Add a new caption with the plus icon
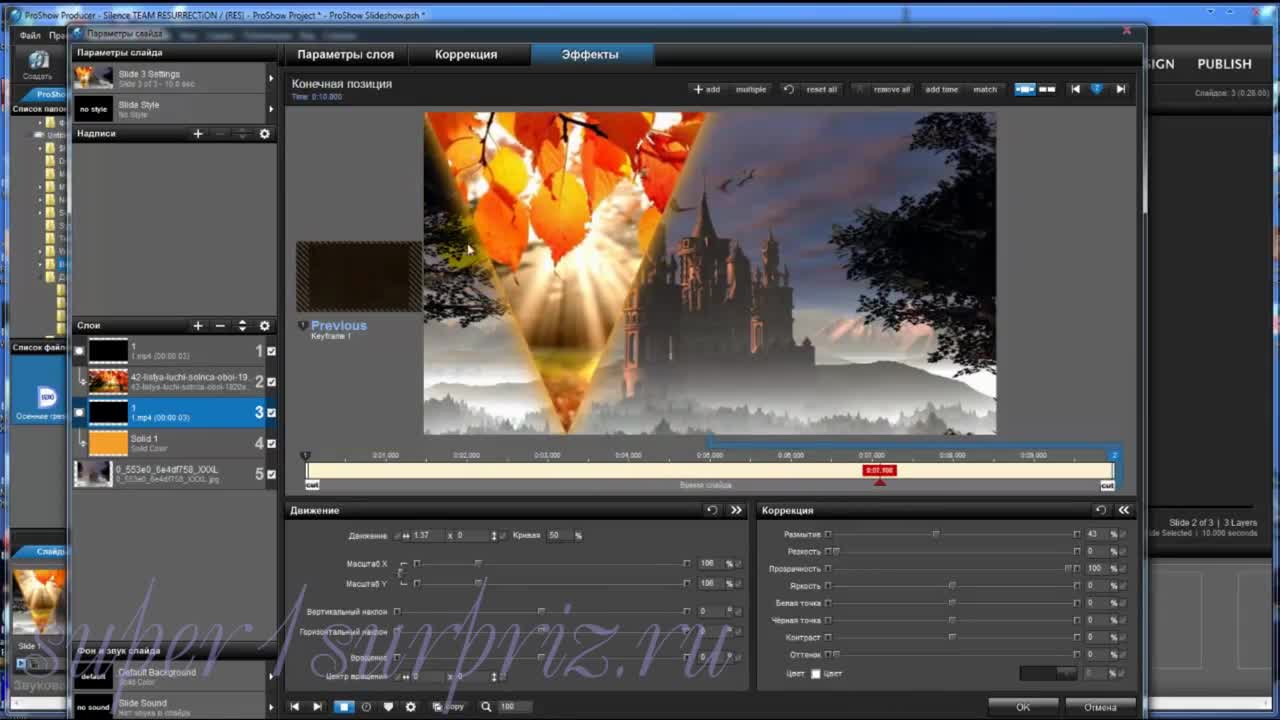This screenshot has width=1280, height=720. click(x=198, y=133)
